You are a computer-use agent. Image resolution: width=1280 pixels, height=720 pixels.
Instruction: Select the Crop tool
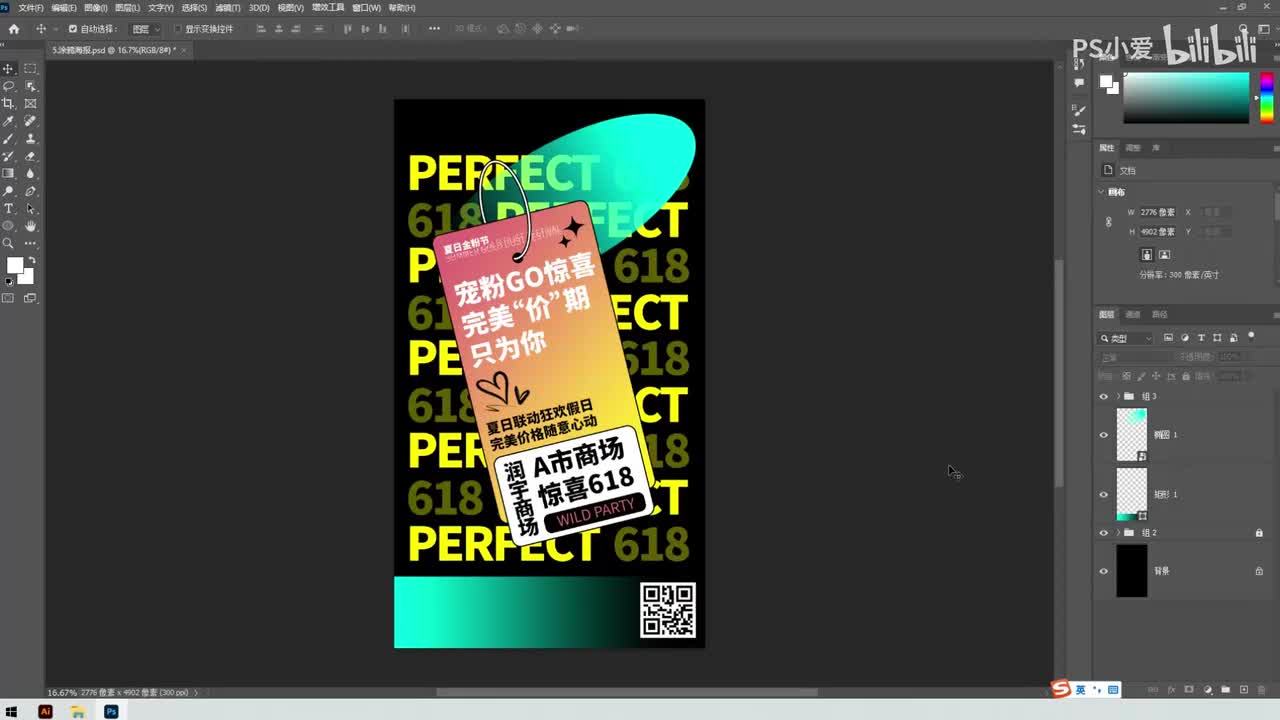[8, 103]
